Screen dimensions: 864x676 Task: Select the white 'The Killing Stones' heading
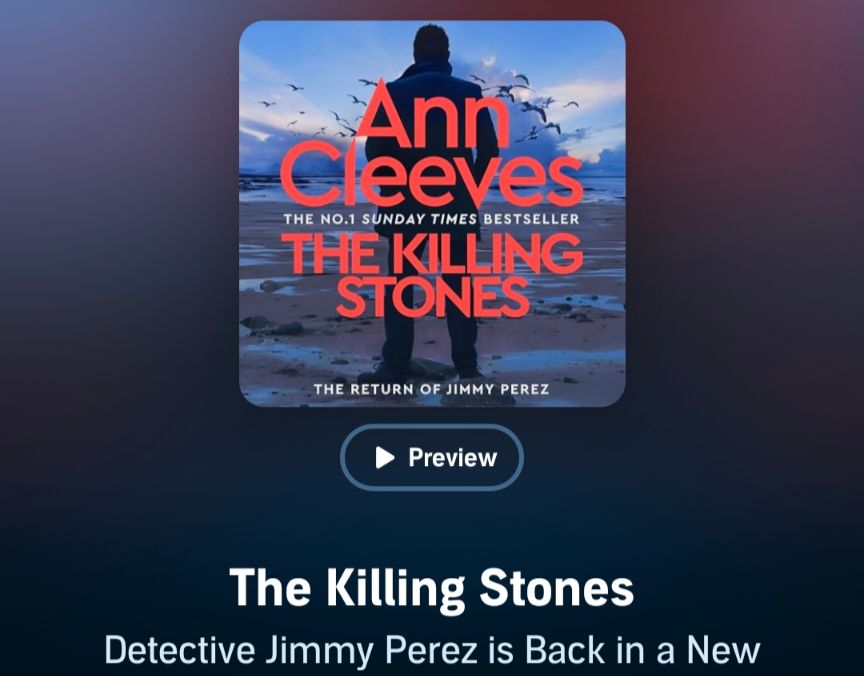(431, 587)
